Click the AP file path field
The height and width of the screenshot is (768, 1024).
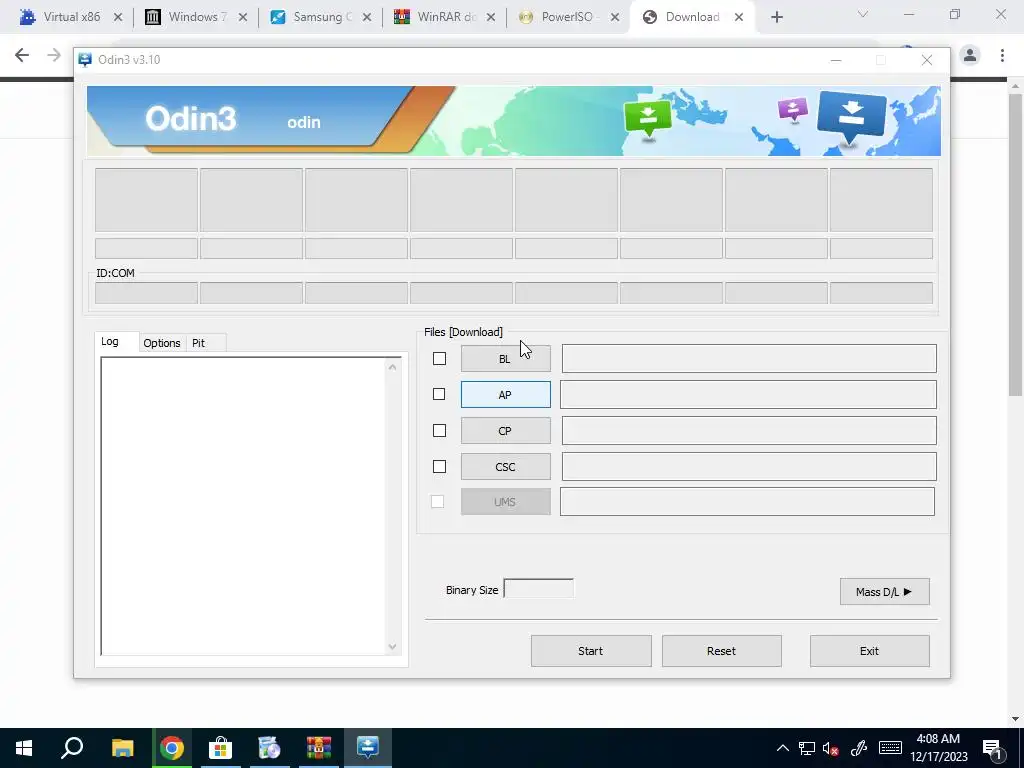coord(748,394)
